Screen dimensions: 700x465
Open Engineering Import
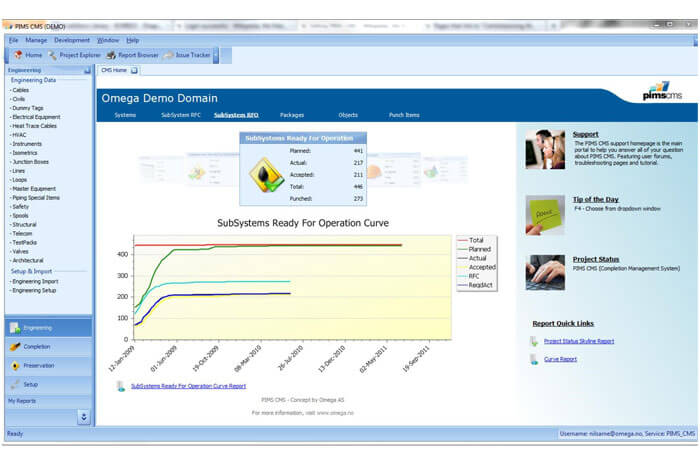[x=35, y=282]
